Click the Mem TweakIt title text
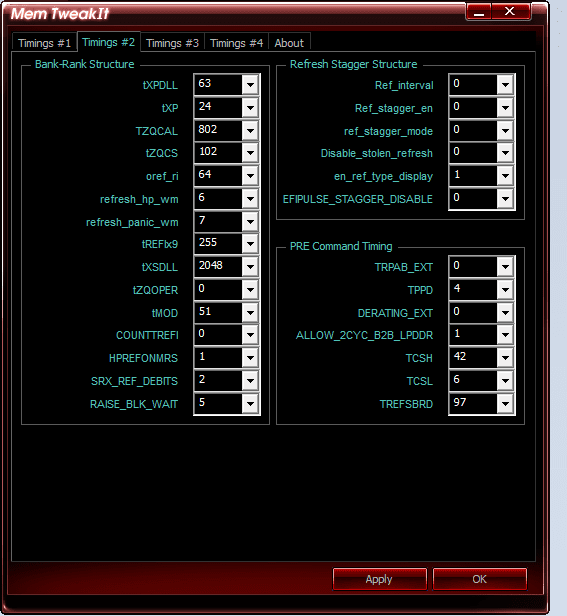 pos(60,13)
